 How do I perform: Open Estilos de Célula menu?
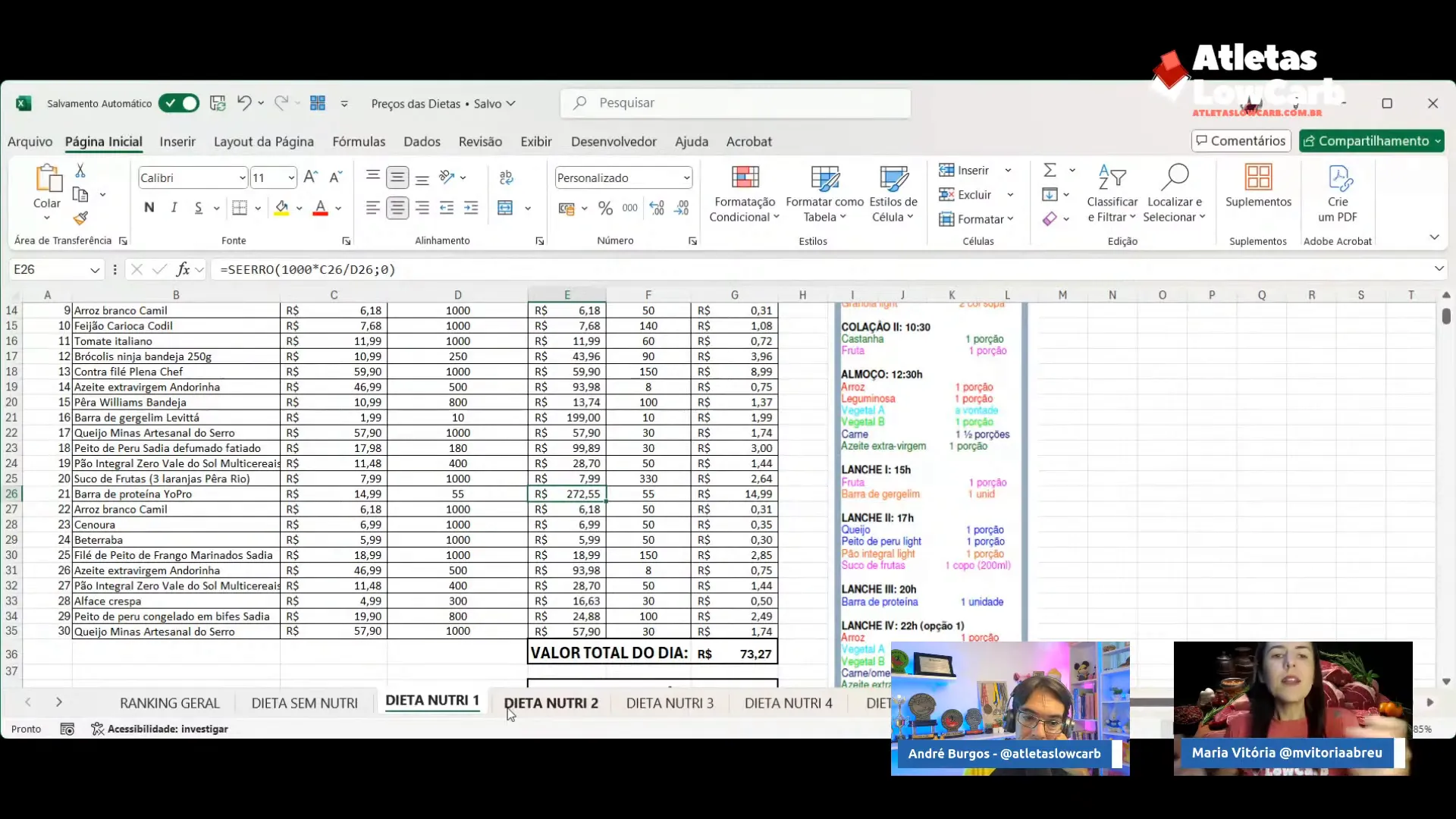893,194
